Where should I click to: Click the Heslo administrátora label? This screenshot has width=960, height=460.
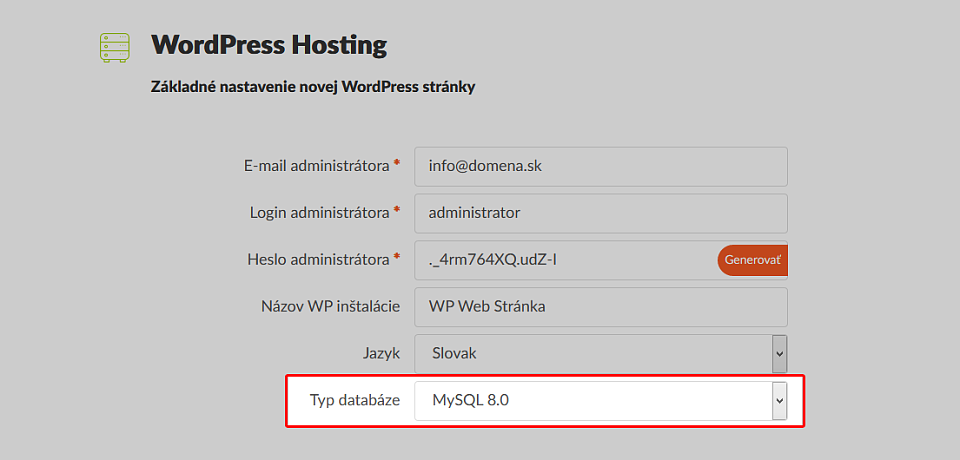tap(318, 259)
